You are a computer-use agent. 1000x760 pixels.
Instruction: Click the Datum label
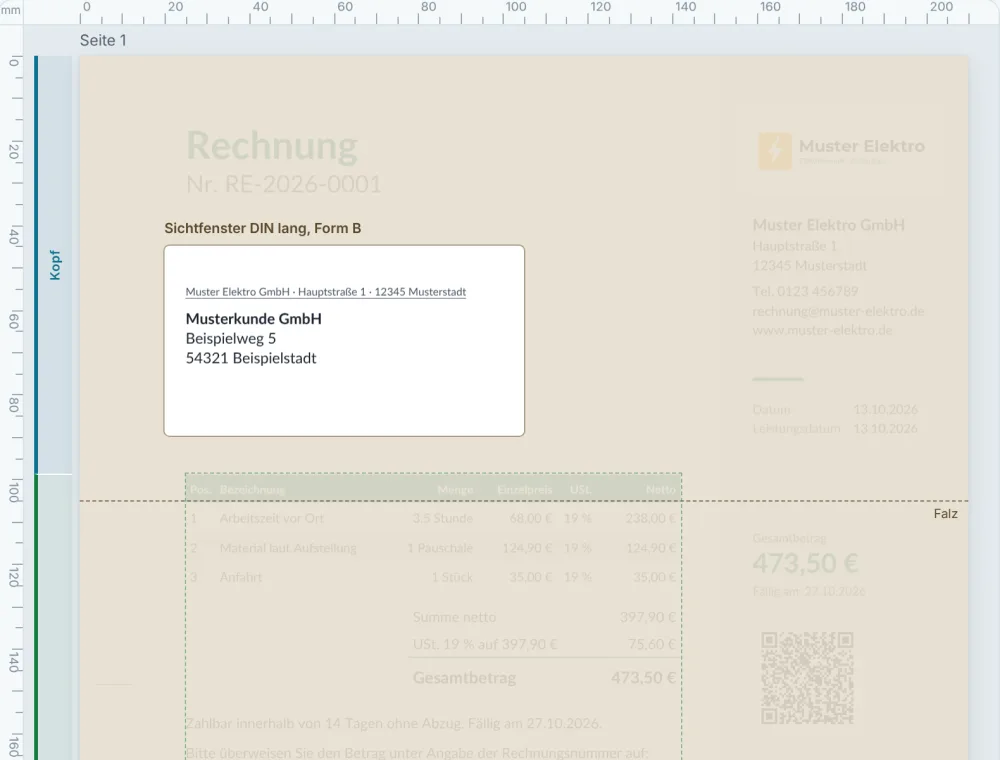(771, 409)
